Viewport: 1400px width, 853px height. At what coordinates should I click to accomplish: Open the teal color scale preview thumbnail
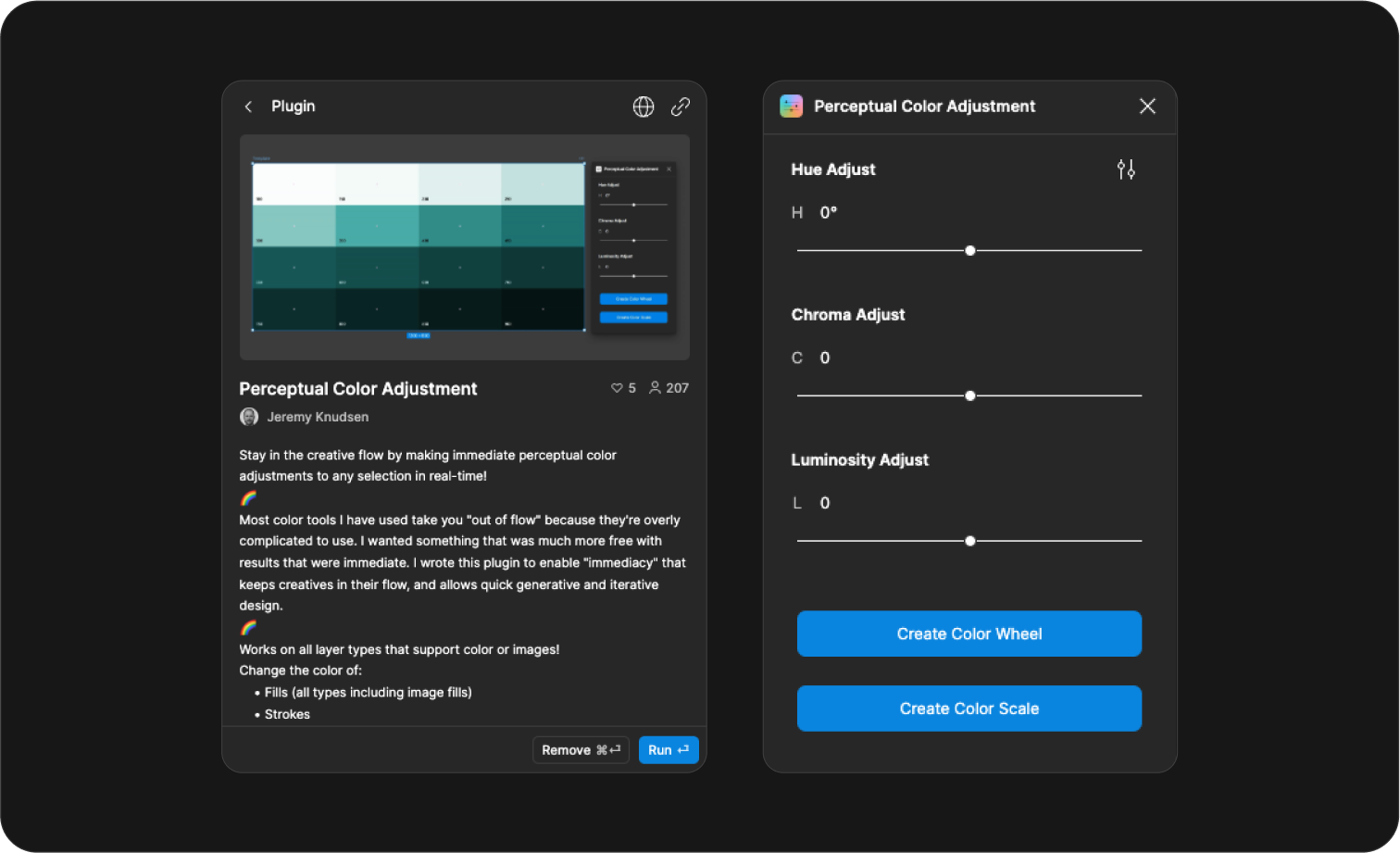465,247
